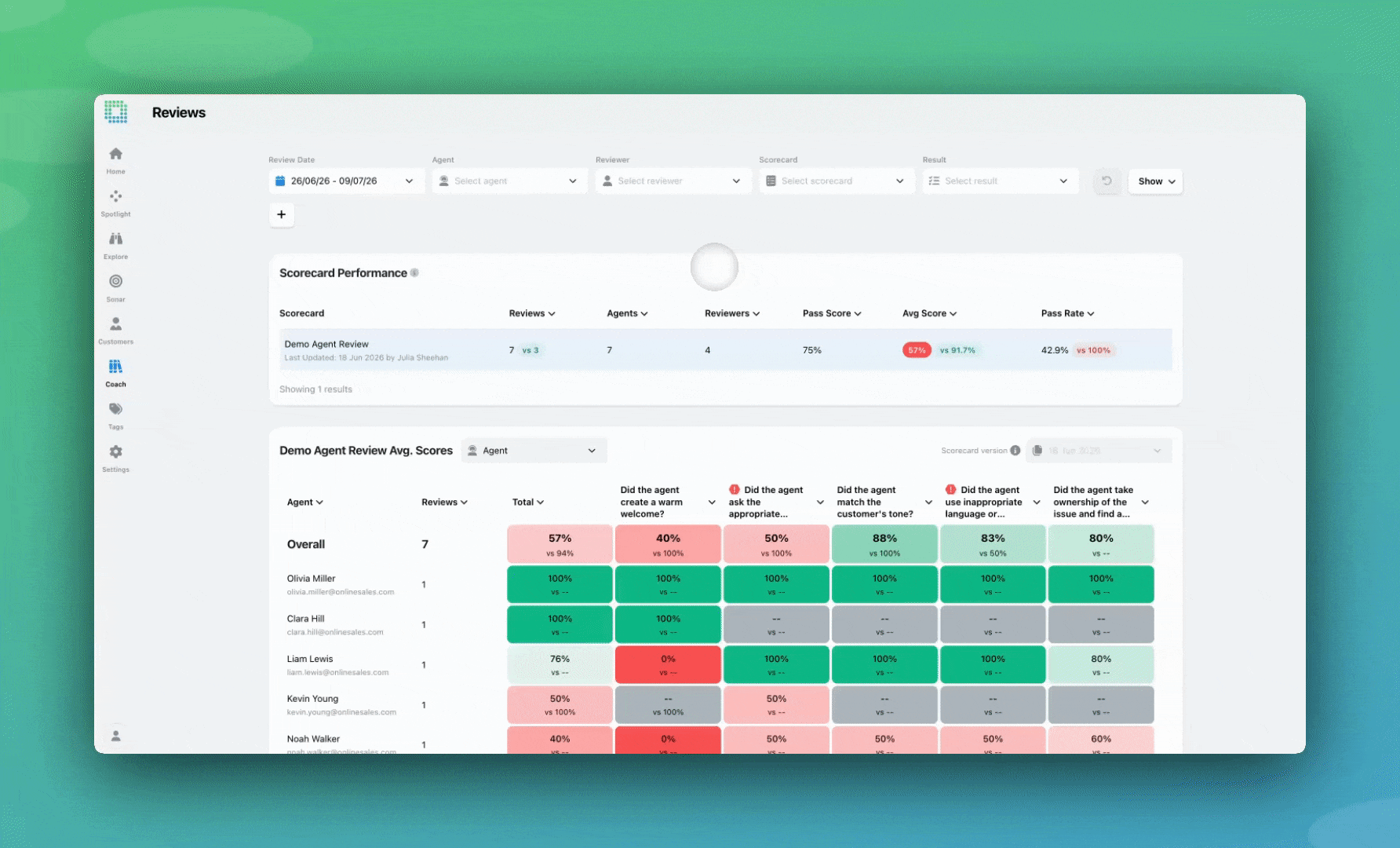Open the Scorecard version date dropdown
The height and width of the screenshot is (848, 1400).
pyautogui.click(x=1099, y=451)
